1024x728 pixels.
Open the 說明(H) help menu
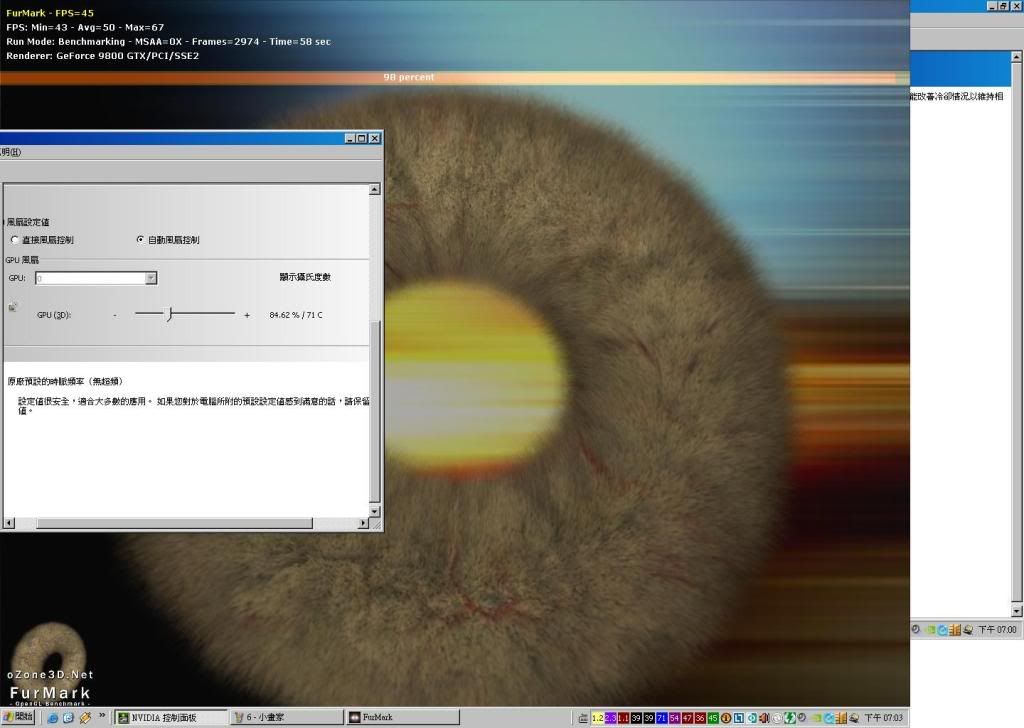tap(10, 152)
